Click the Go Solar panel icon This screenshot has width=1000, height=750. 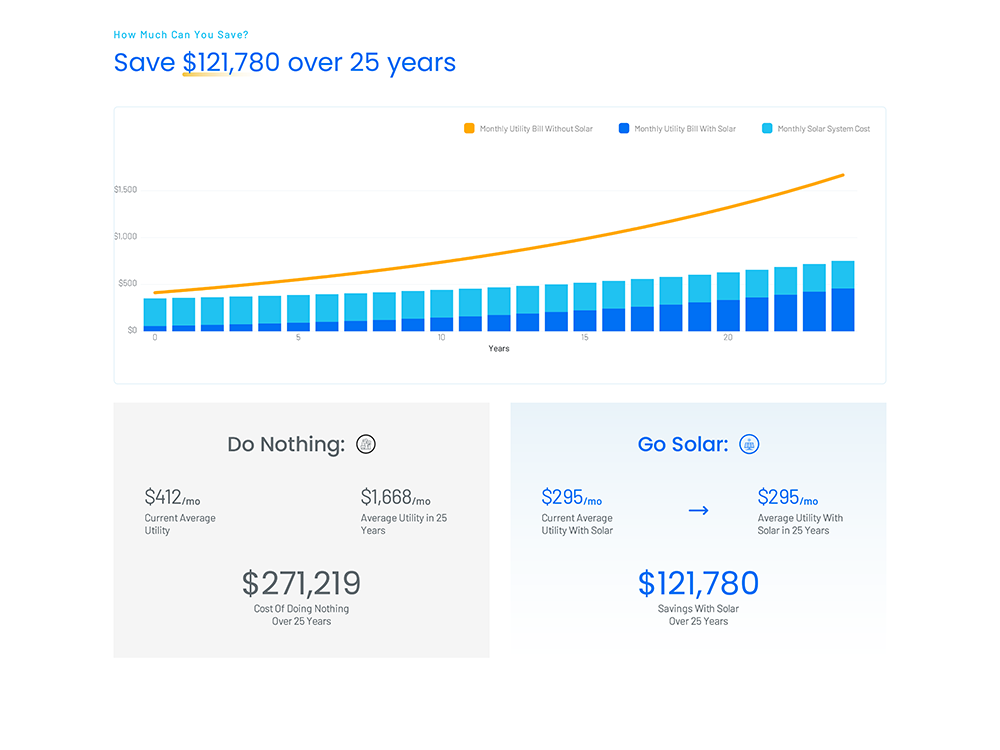tap(749, 444)
